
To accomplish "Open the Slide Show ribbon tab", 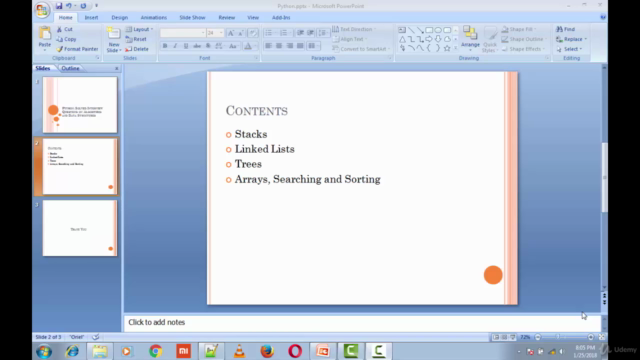I will 192,18.
